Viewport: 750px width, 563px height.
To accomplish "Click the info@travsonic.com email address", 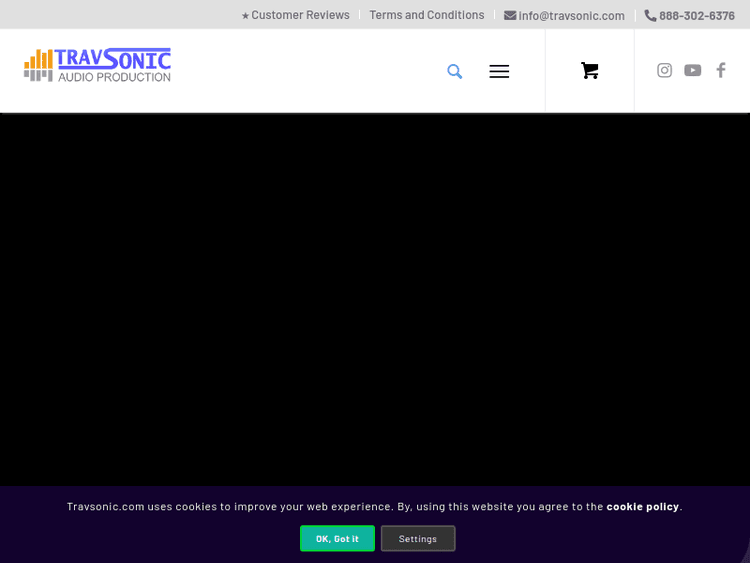I will 571,16.
